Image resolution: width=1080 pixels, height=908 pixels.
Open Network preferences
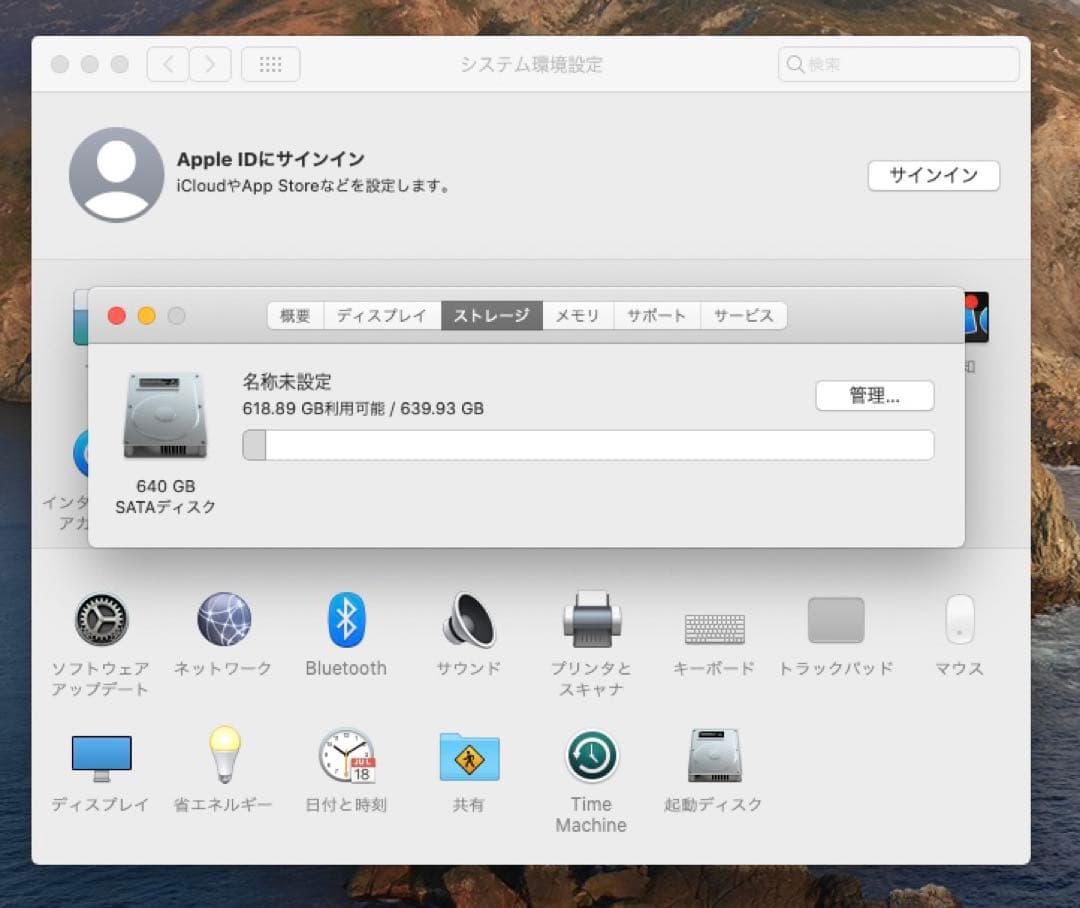click(223, 620)
